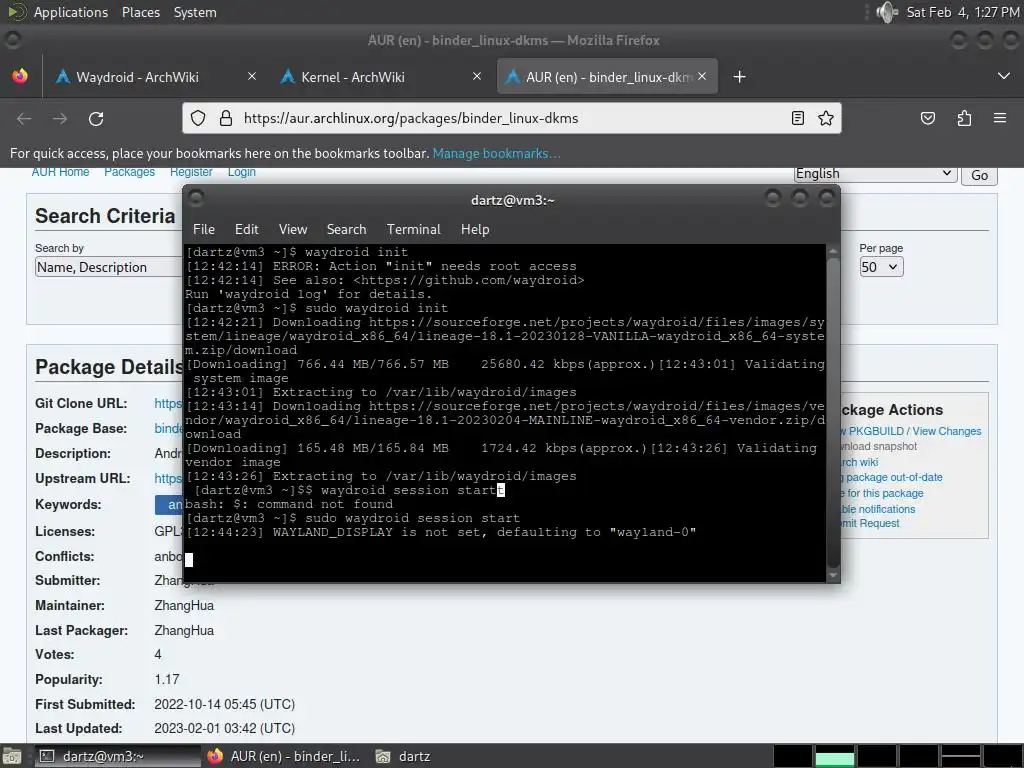The image size is (1024, 768).
Task: Open the Firefox hamburger application menu
Action: [1000, 118]
